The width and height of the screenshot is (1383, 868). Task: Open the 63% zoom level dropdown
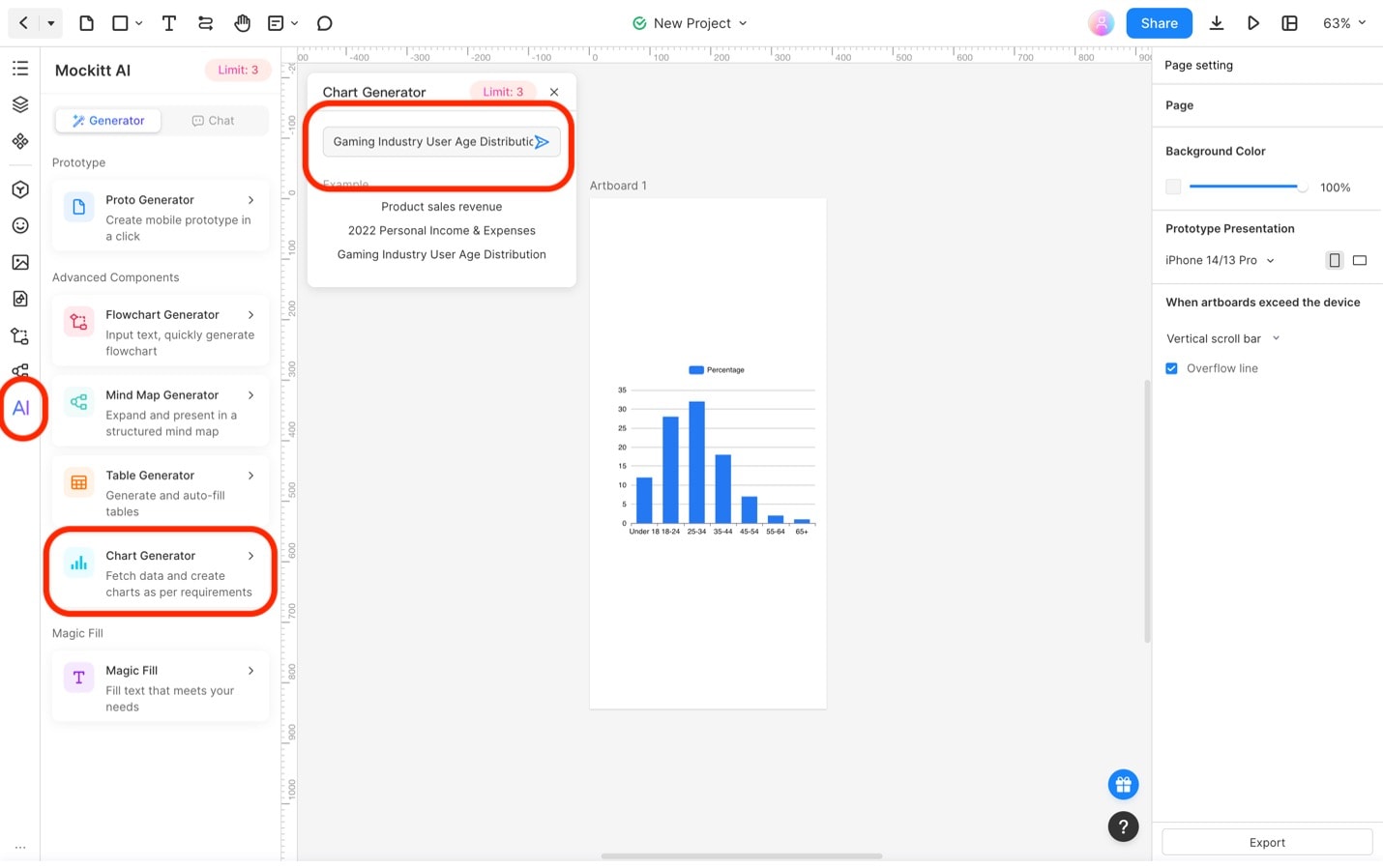[1344, 23]
